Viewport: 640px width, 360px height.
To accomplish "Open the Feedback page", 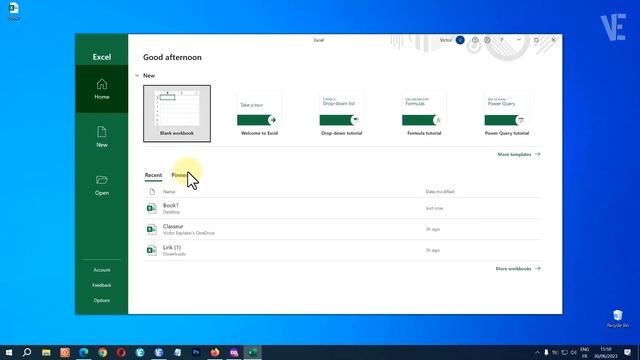I will pos(102,285).
